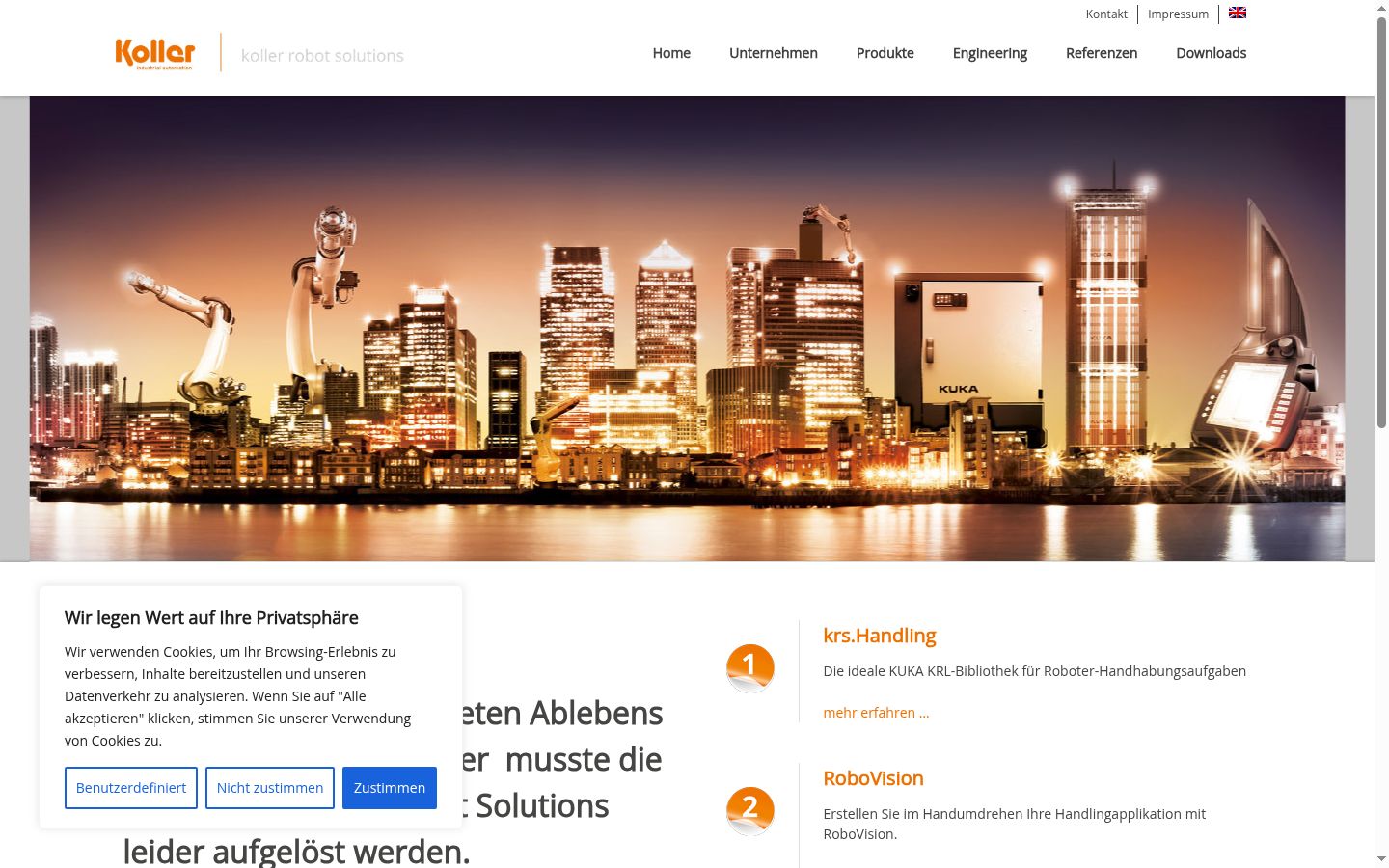Open the RoboVision heading link
Screen dimensions: 1389x868
(x=873, y=778)
